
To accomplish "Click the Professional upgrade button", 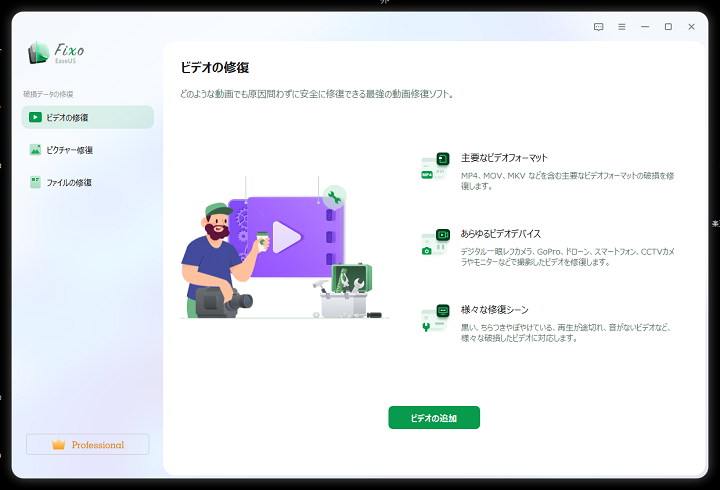I will click(x=88, y=444).
